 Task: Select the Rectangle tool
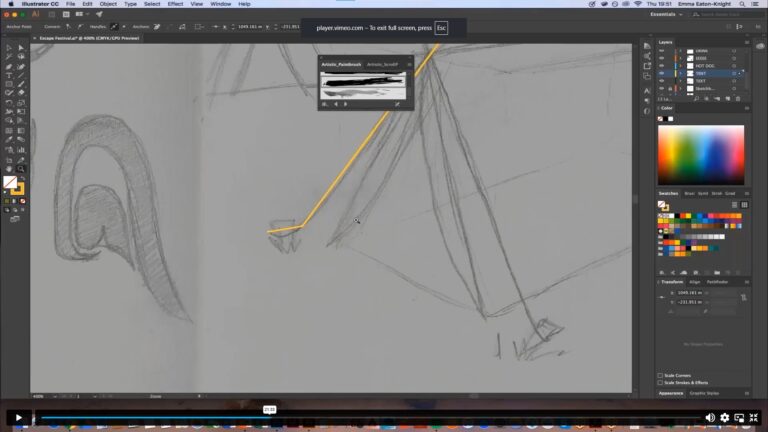click(9, 84)
